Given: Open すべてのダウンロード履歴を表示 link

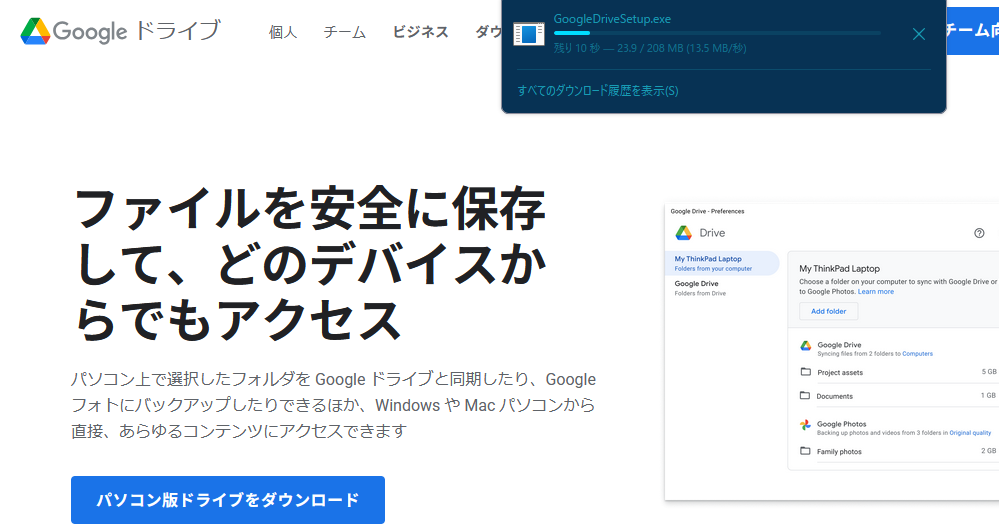Looking at the screenshot, I should pyautogui.click(x=597, y=91).
